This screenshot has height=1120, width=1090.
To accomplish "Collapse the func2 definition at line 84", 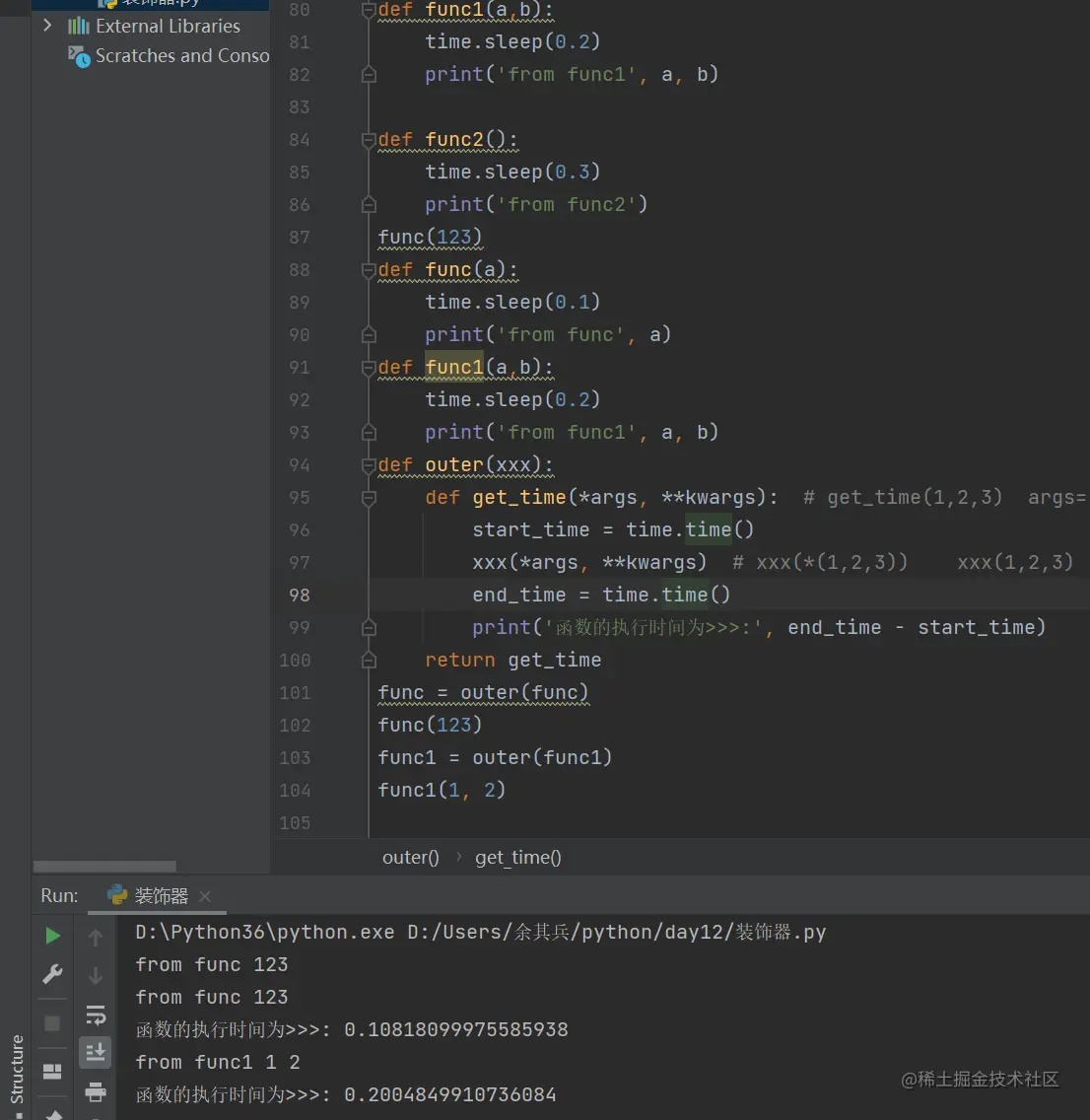I will coord(369,140).
